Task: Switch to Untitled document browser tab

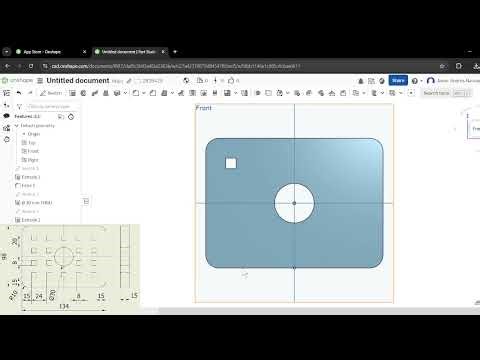Action: tap(130, 52)
